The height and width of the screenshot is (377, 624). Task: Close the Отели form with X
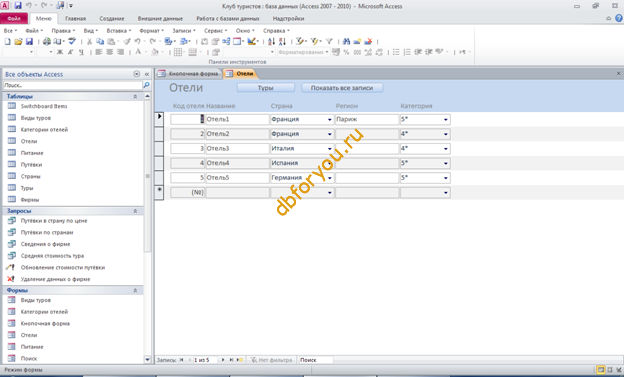pyautogui.click(x=618, y=74)
